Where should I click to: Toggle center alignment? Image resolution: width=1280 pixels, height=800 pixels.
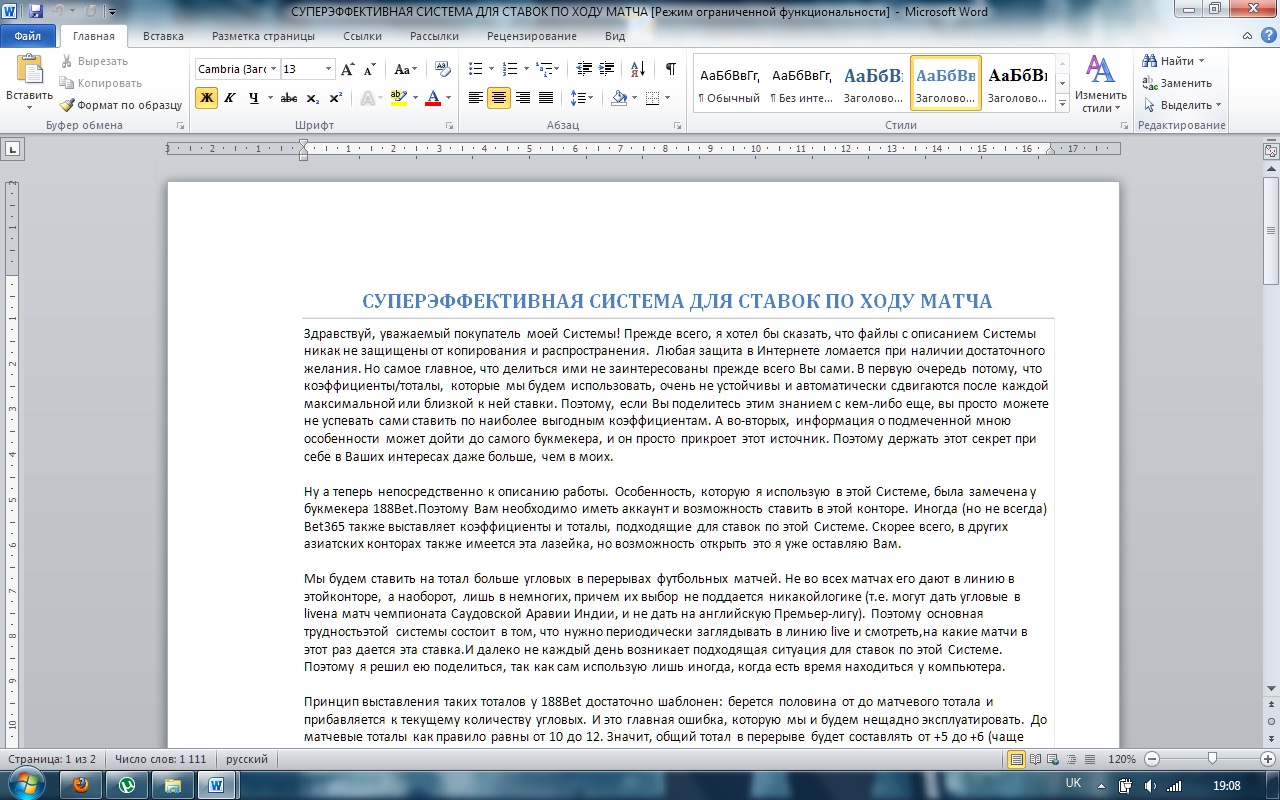[x=499, y=98]
